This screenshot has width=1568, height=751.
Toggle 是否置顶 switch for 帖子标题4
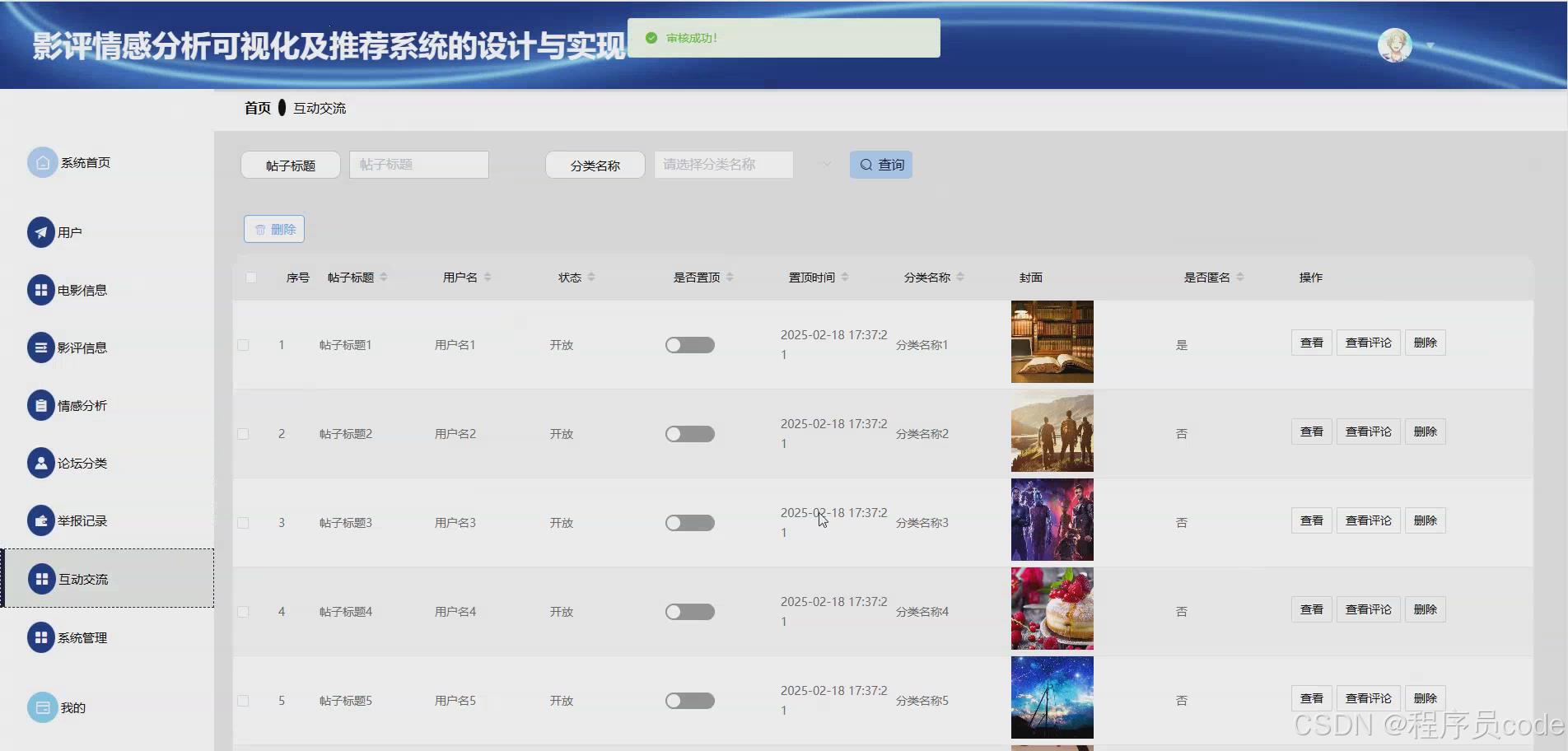[x=690, y=612]
